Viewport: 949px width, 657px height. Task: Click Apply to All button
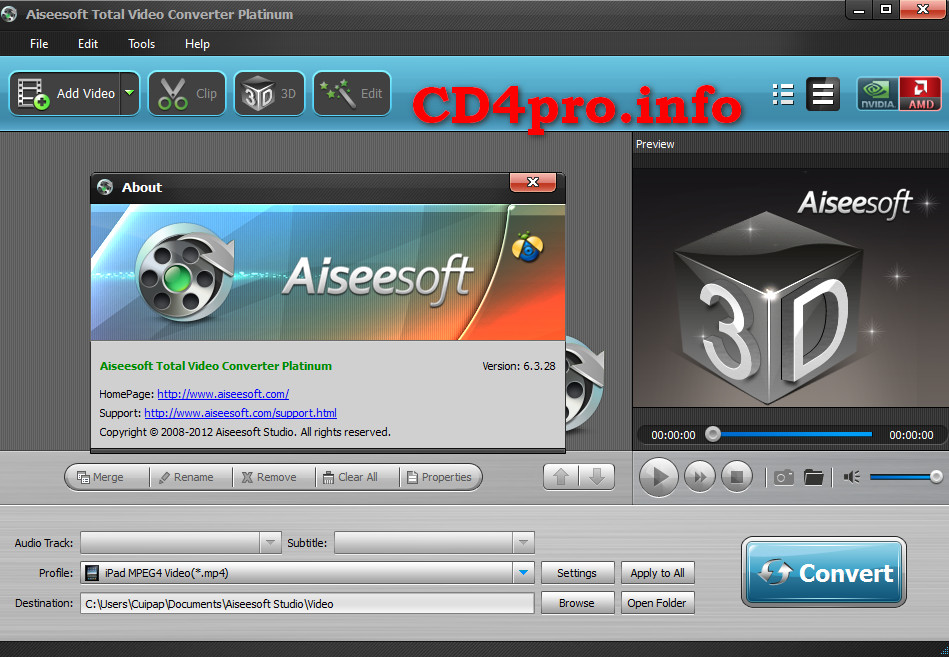657,573
